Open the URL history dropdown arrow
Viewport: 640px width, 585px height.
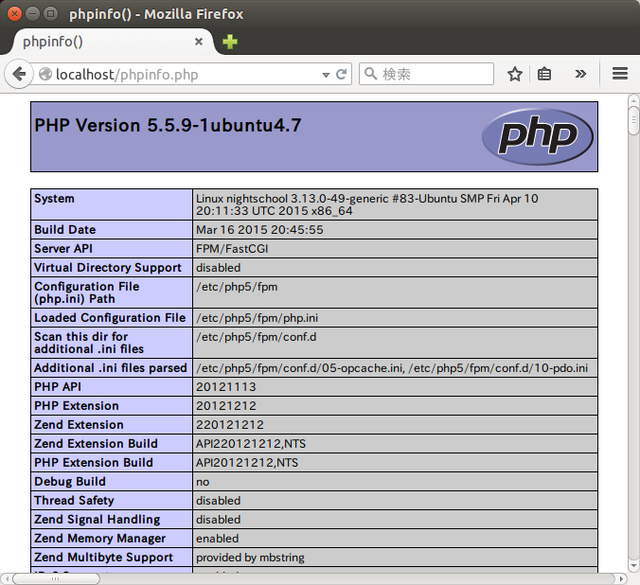pos(326,75)
